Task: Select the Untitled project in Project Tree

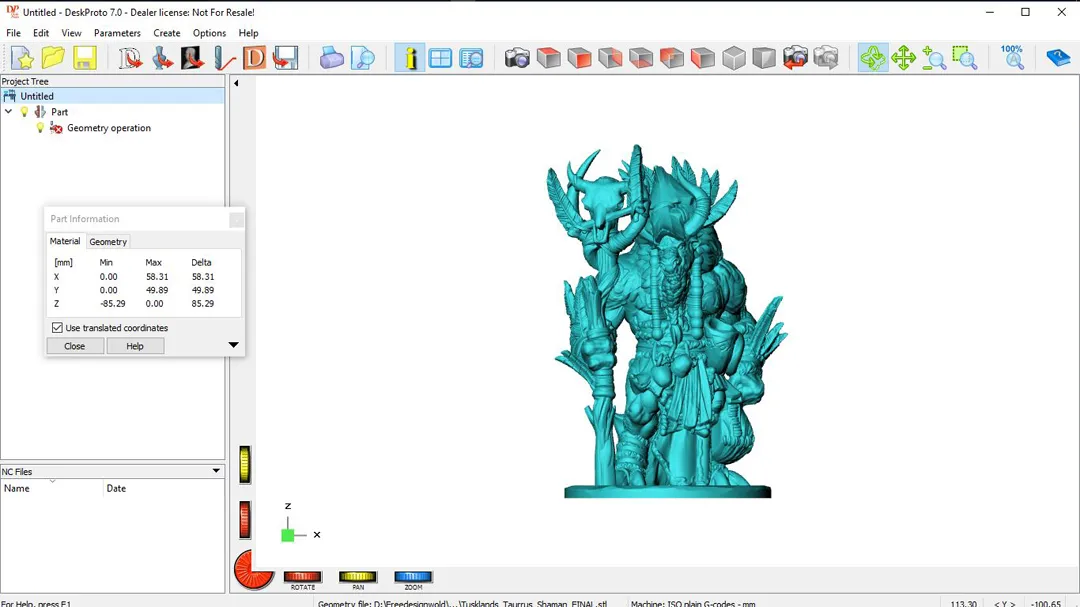Action: tap(37, 96)
